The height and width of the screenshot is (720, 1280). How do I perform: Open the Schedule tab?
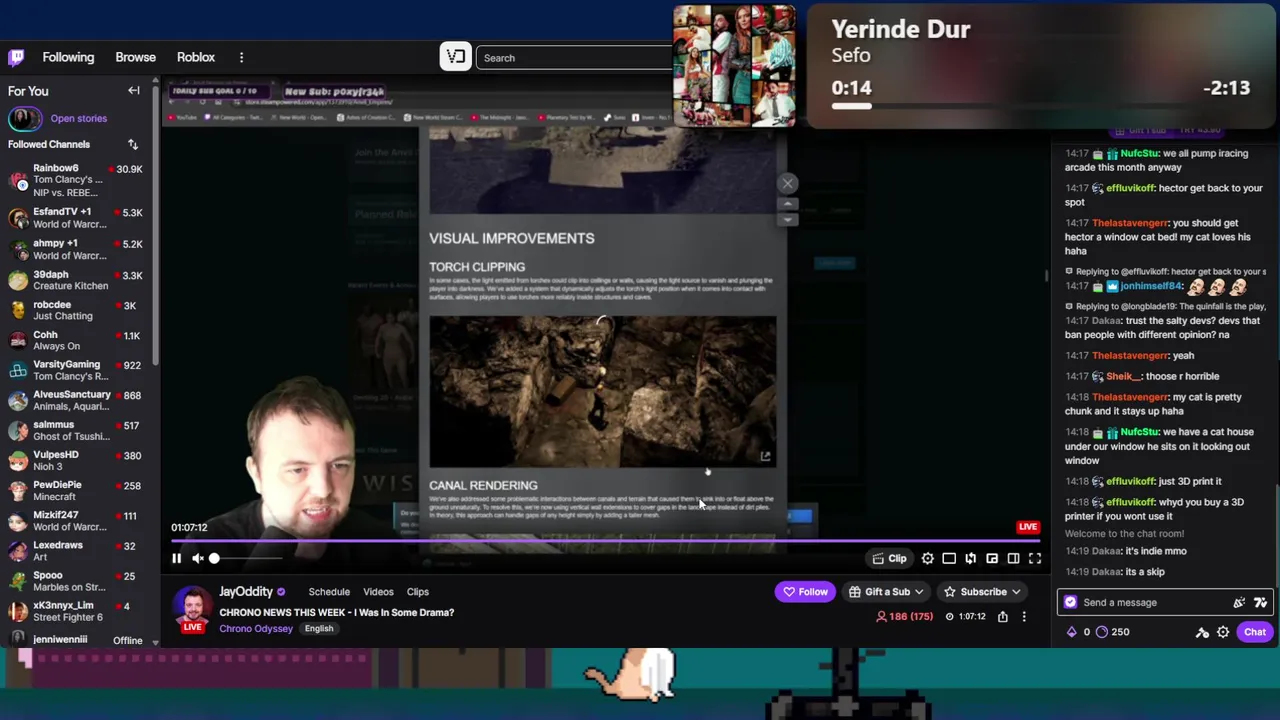tap(329, 592)
